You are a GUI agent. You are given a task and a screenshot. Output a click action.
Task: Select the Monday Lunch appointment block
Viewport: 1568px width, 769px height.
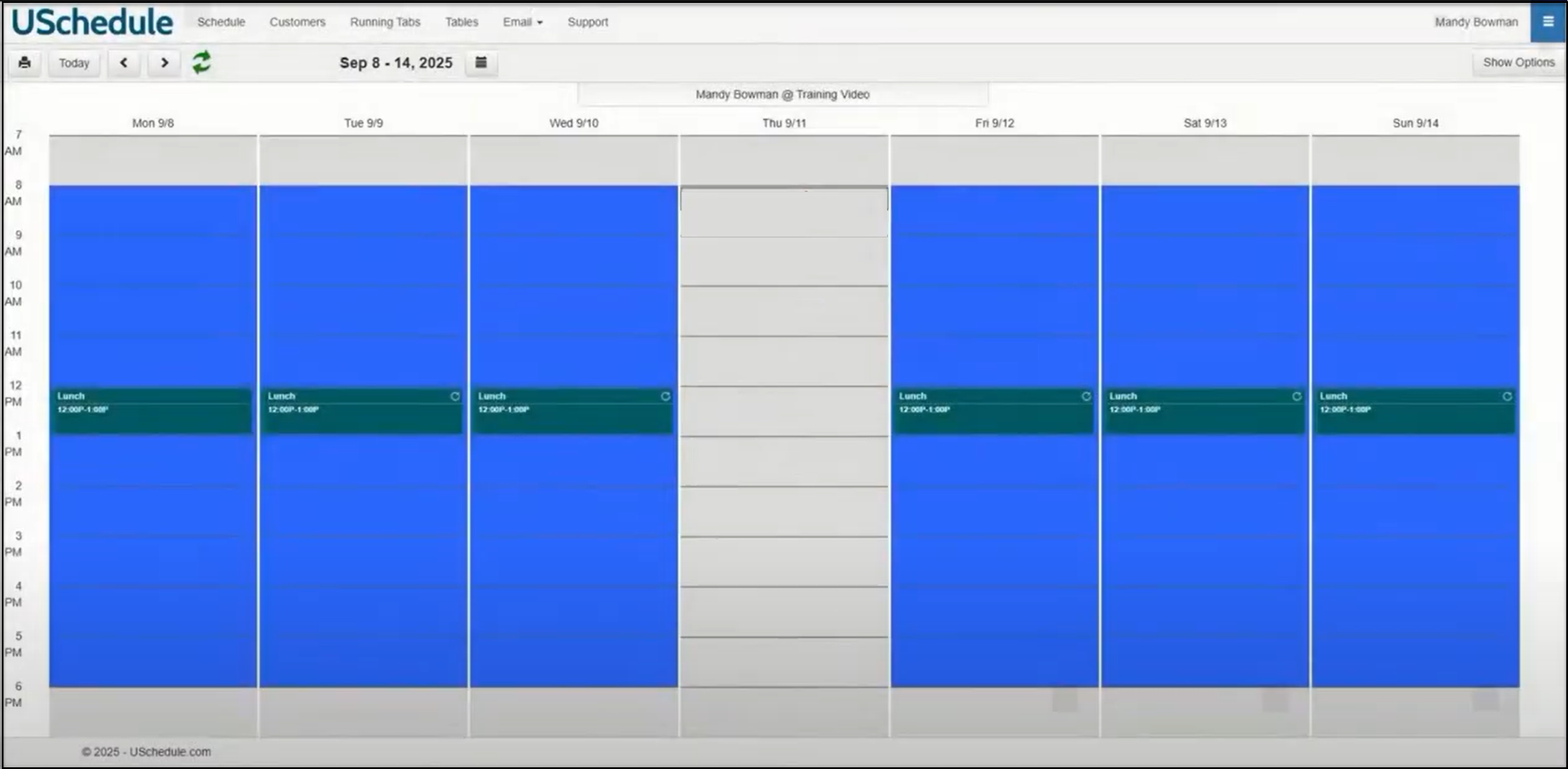152,411
